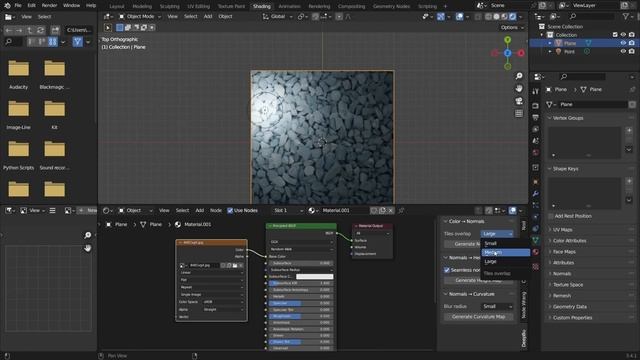The image size is (640, 360).
Task: Switch perspective/orthographic grid icon in viewport
Action: pyautogui.click(x=519, y=113)
